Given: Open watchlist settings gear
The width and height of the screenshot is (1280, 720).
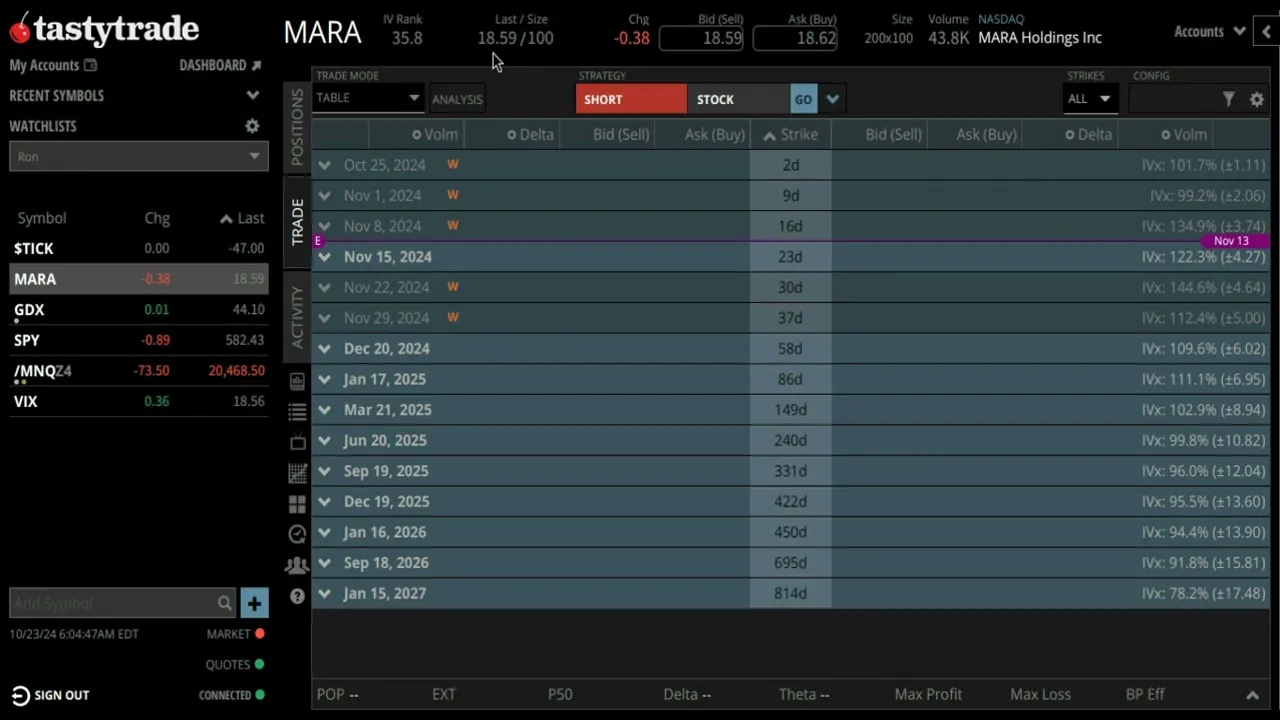Looking at the screenshot, I should pos(252,126).
